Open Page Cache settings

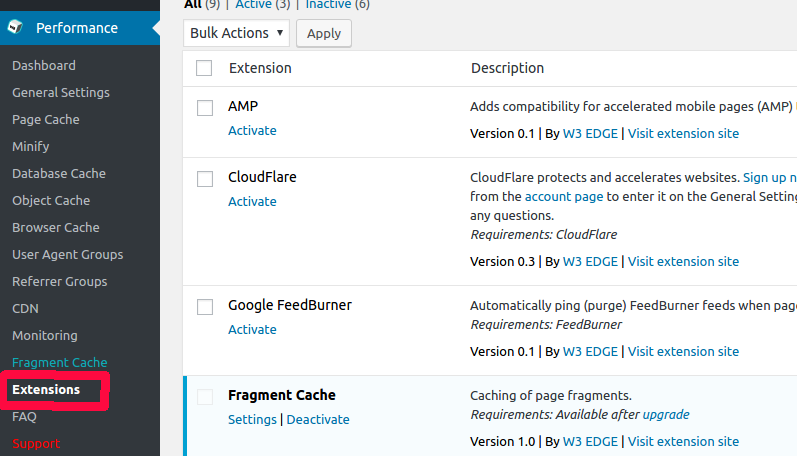[46, 119]
